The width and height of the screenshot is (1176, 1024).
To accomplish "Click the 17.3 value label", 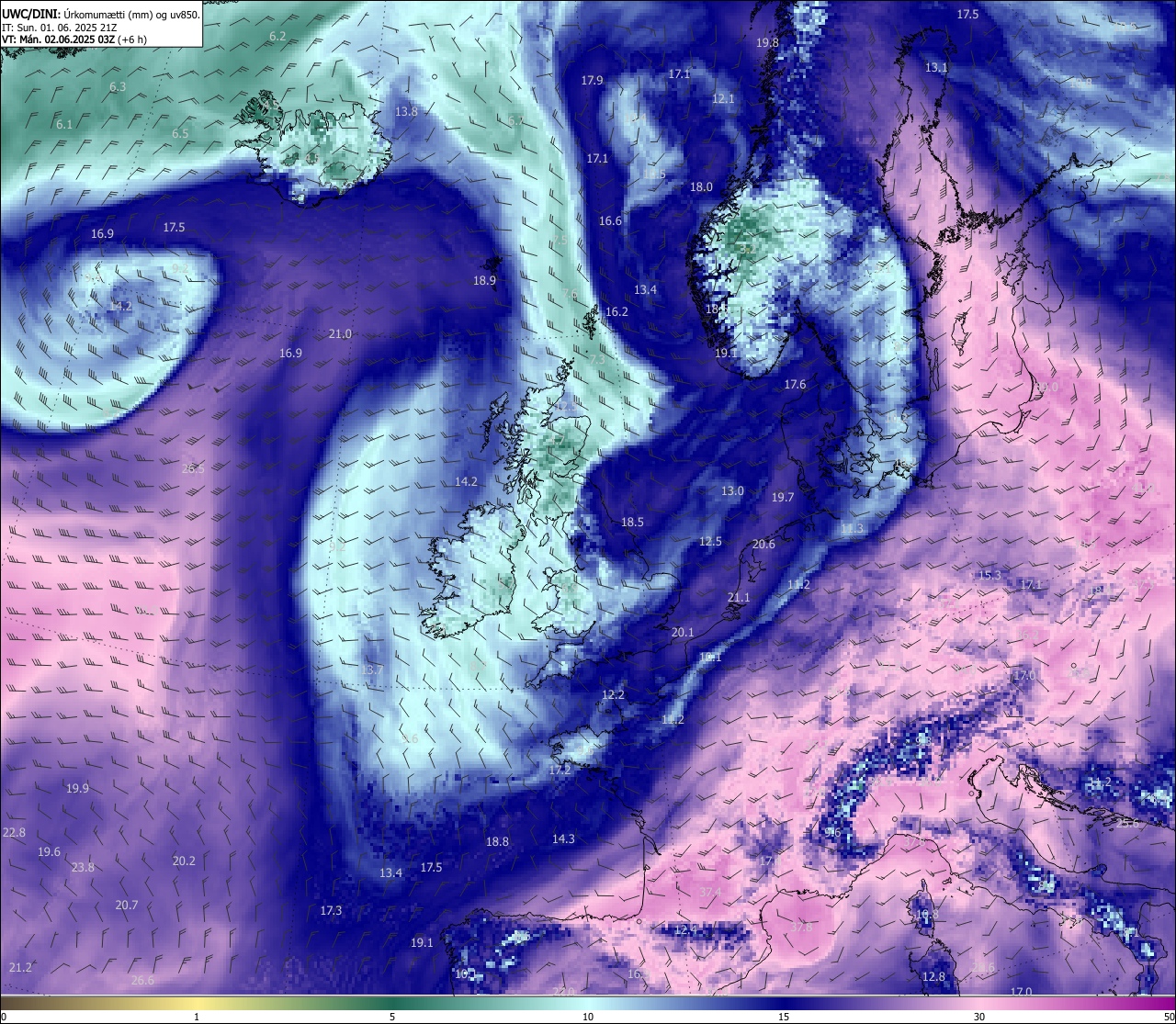I will 331,911.
